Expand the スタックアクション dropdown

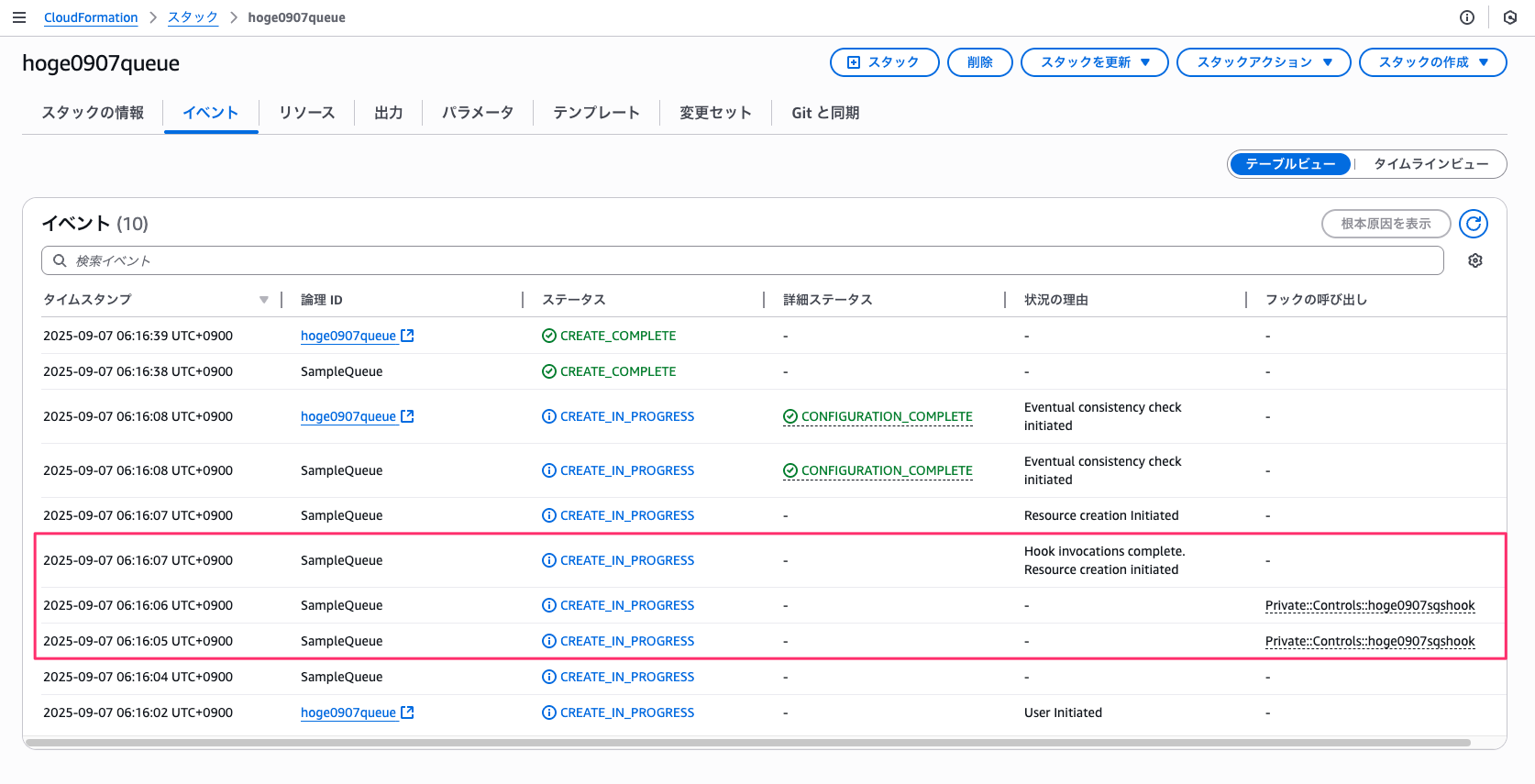pos(1264,62)
